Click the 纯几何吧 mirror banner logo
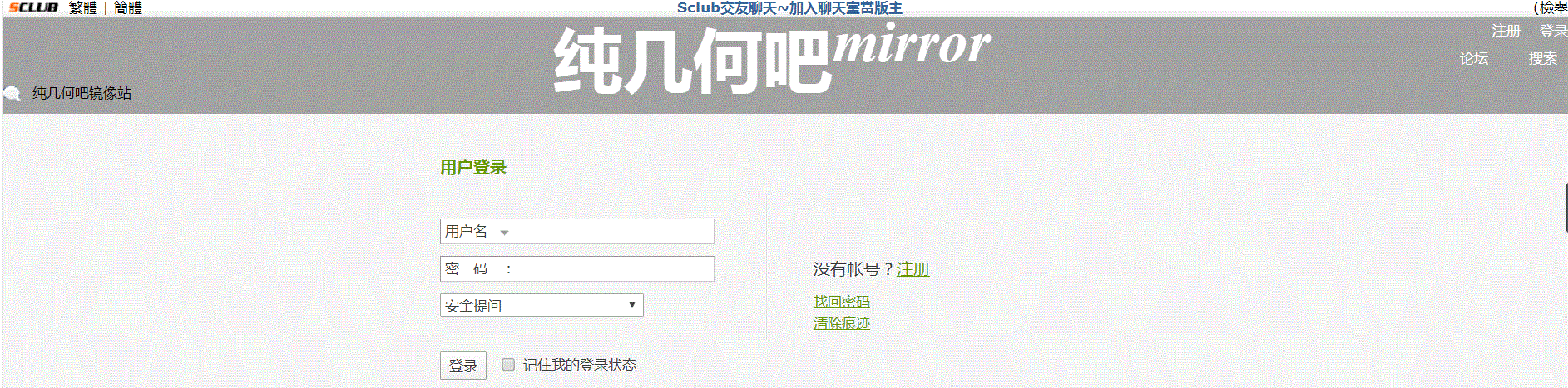The height and width of the screenshot is (388, 1568). (772, 58)
